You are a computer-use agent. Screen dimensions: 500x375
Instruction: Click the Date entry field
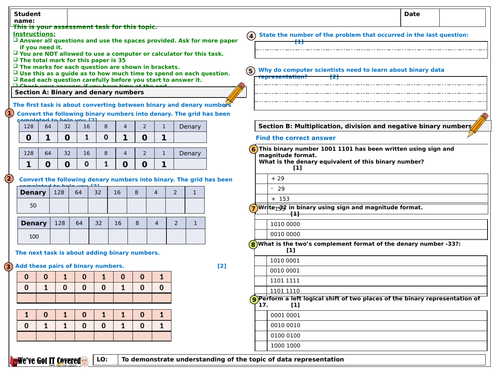pos(462,17)
